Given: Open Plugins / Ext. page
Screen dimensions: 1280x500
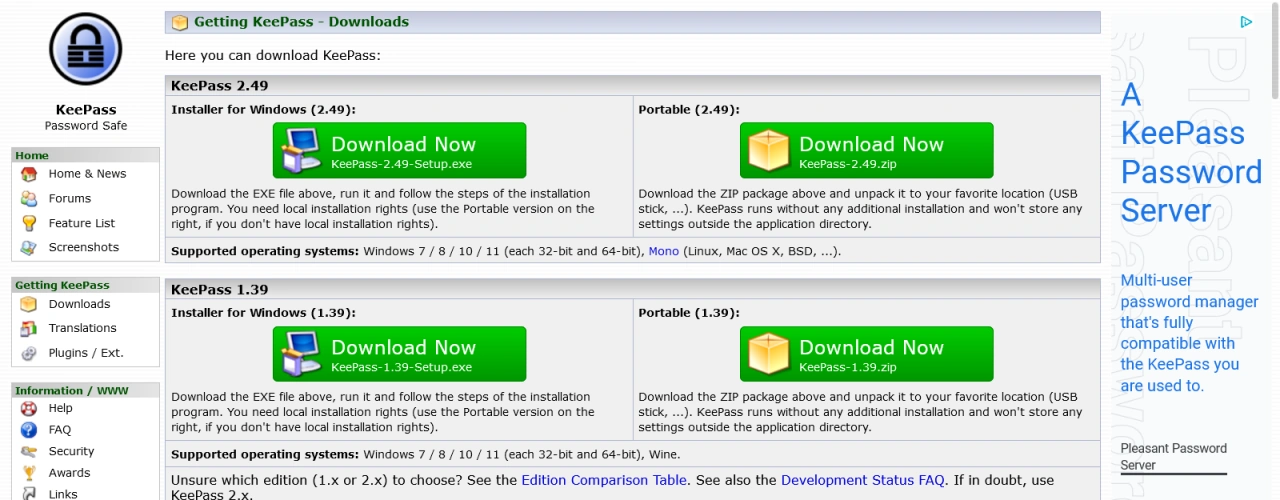Looking at the screenshot, I should [x=86, y=353].
